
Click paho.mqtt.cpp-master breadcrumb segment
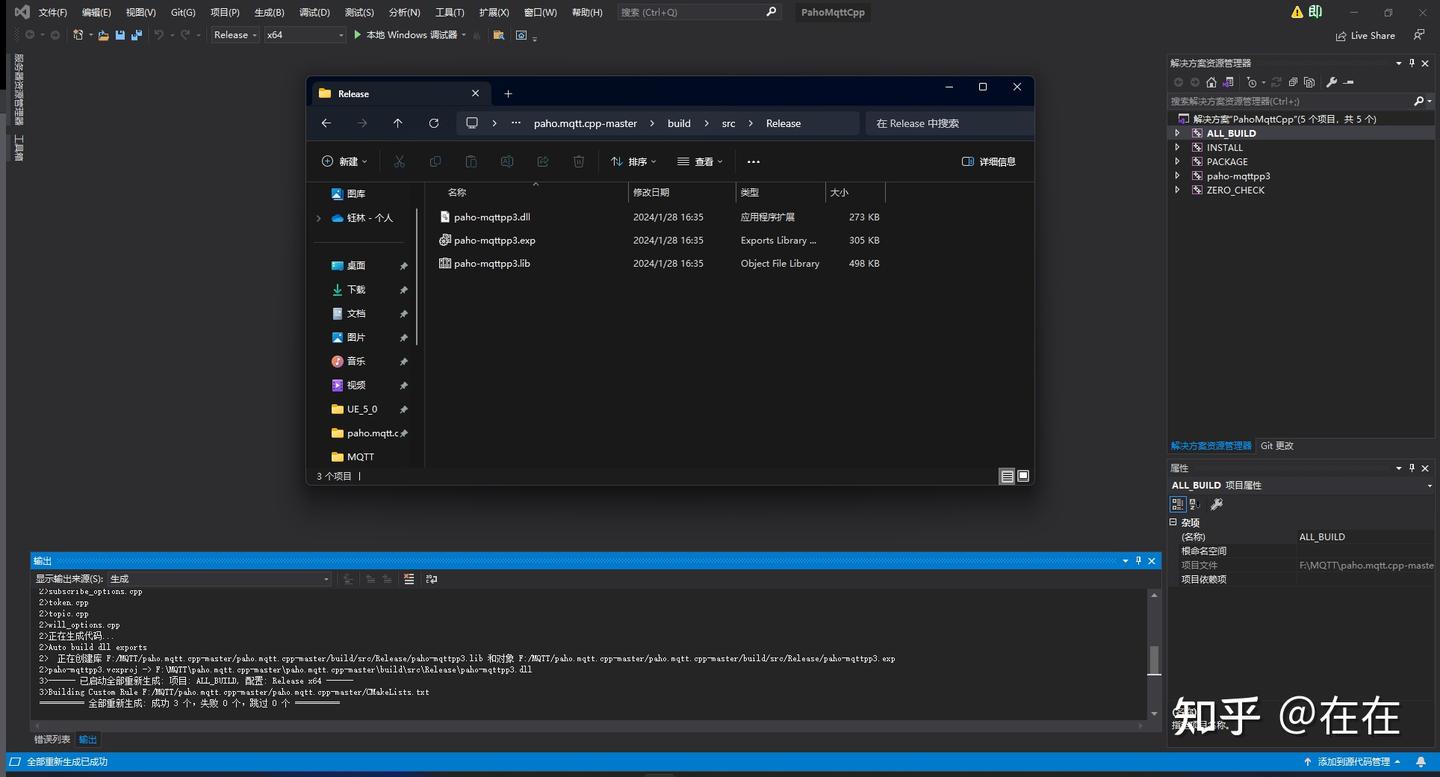[585, 124]
